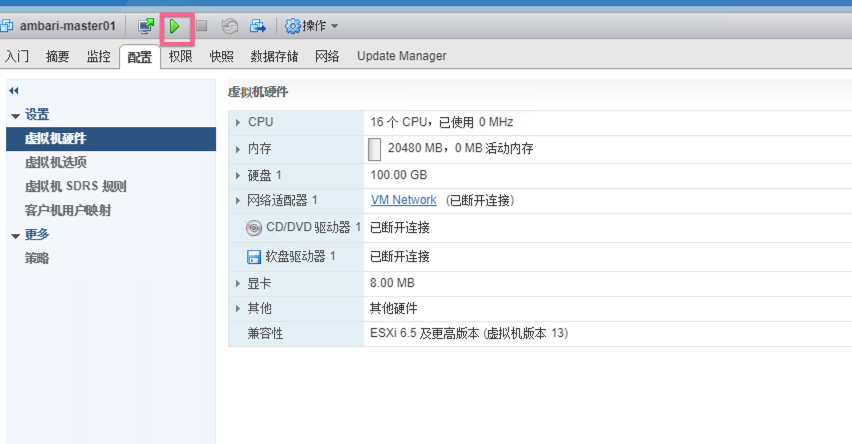Expand the 硬盘 1 row
This screenshot has height=444, width=852.
pos(238,175)
